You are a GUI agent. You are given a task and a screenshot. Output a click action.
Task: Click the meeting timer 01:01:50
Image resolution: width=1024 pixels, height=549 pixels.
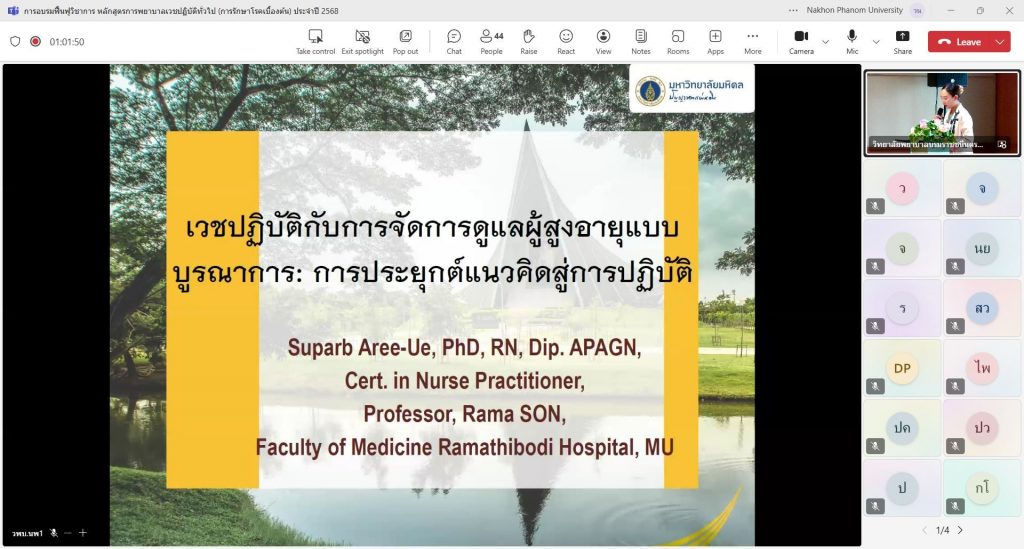click(67, 42)
